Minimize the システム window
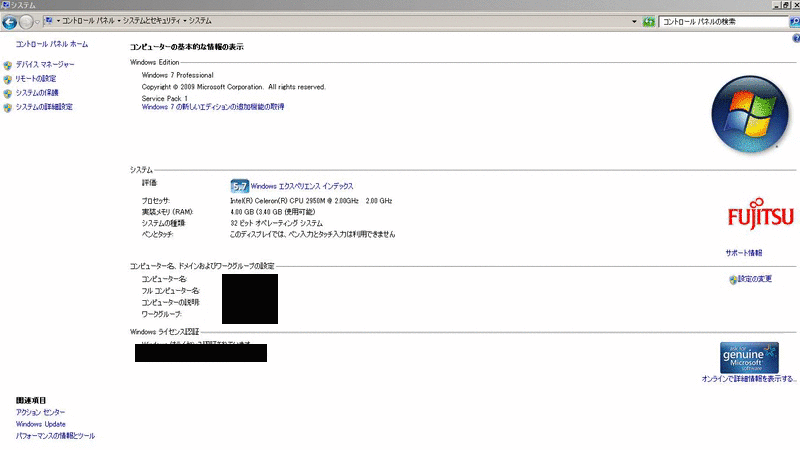800x450 pixels. tap(777, 5)
